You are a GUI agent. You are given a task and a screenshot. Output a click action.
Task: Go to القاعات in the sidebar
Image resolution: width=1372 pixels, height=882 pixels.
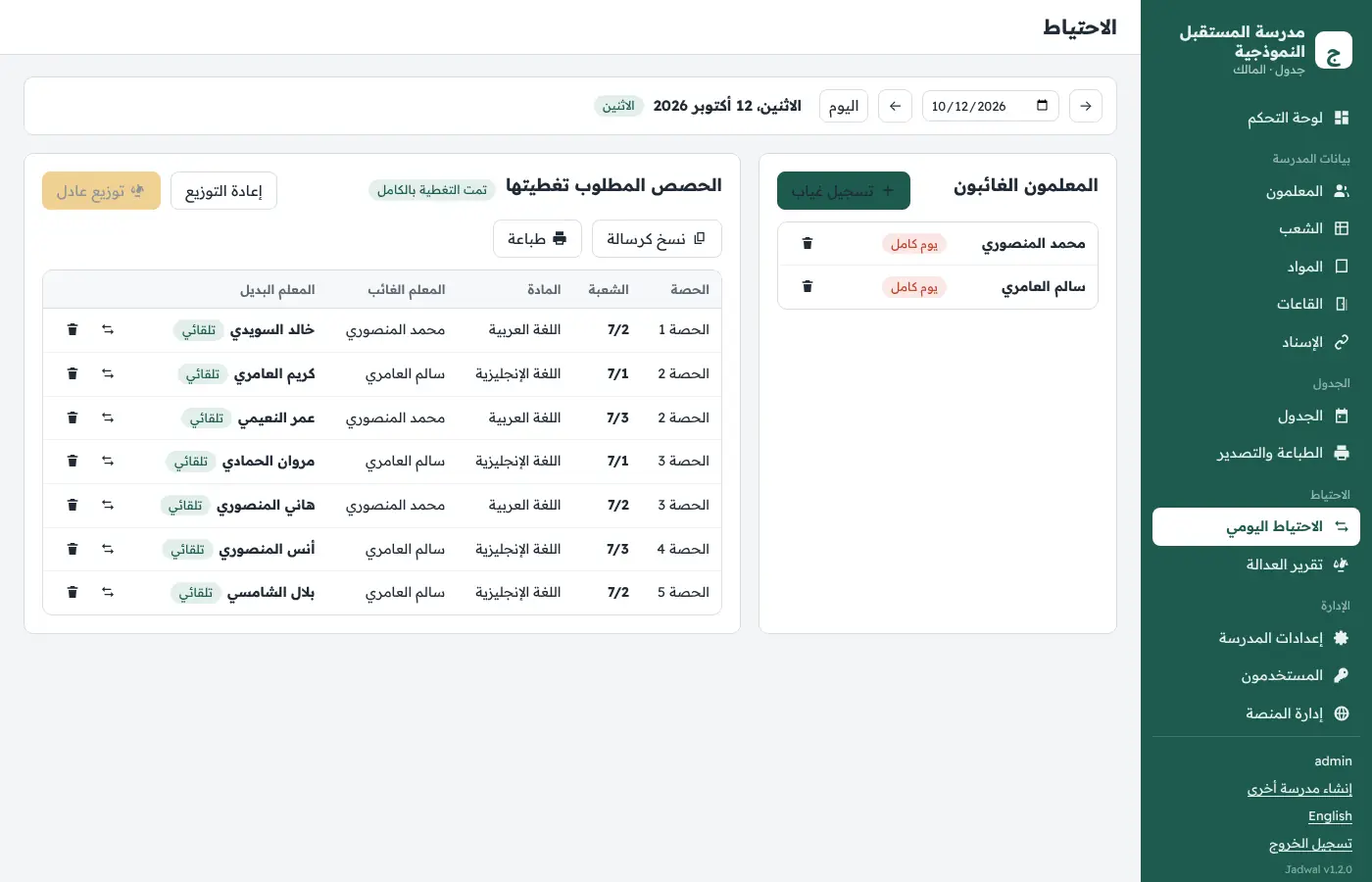pos(1256,304)
